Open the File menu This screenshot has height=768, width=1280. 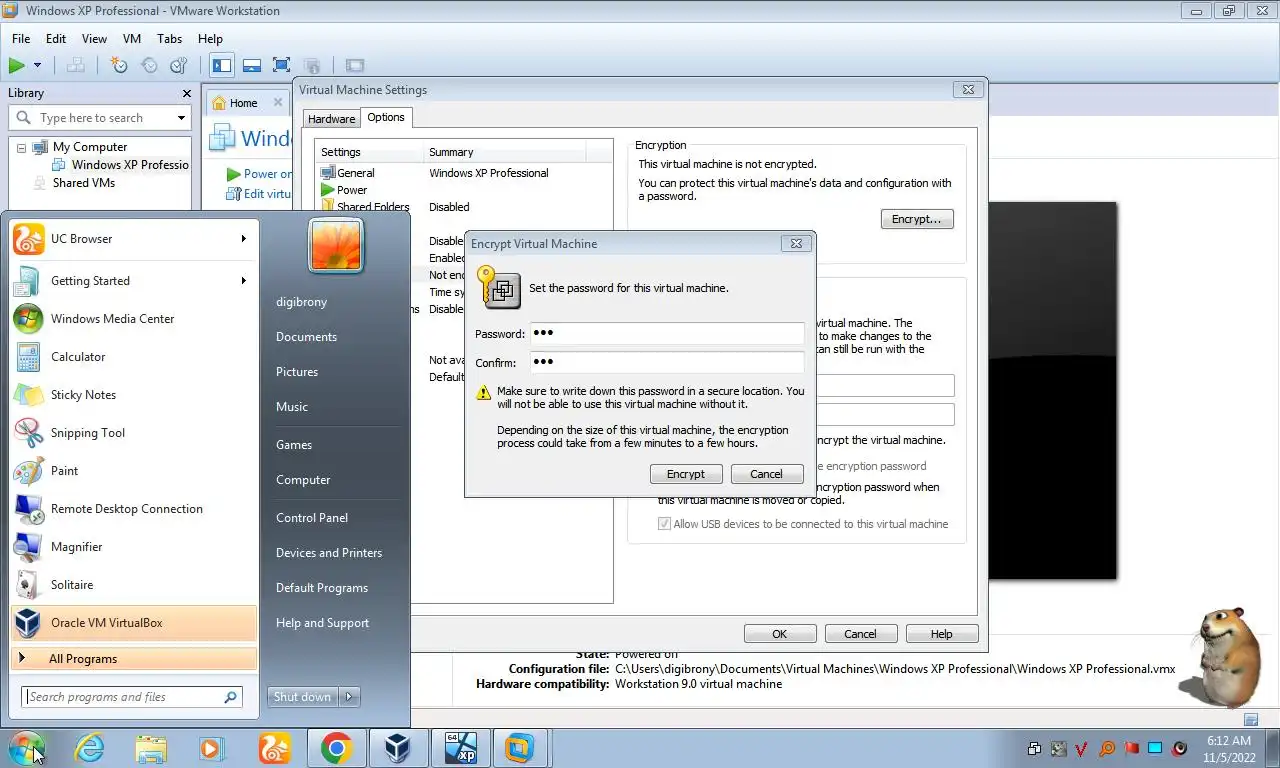point(21,39)
